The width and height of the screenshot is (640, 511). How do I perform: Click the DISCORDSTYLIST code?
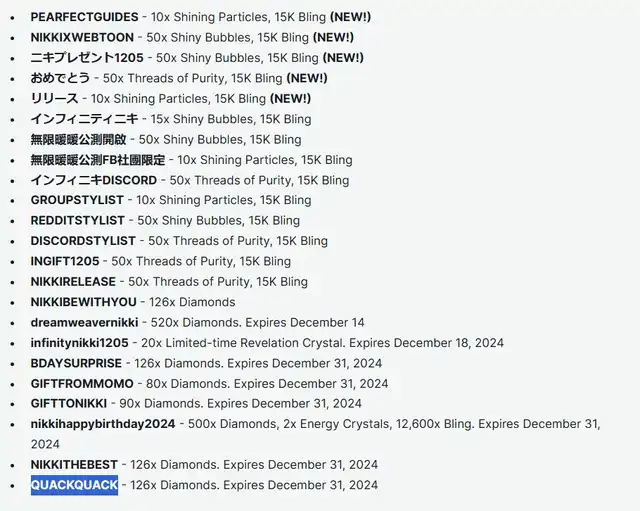[x=83, y=241]
